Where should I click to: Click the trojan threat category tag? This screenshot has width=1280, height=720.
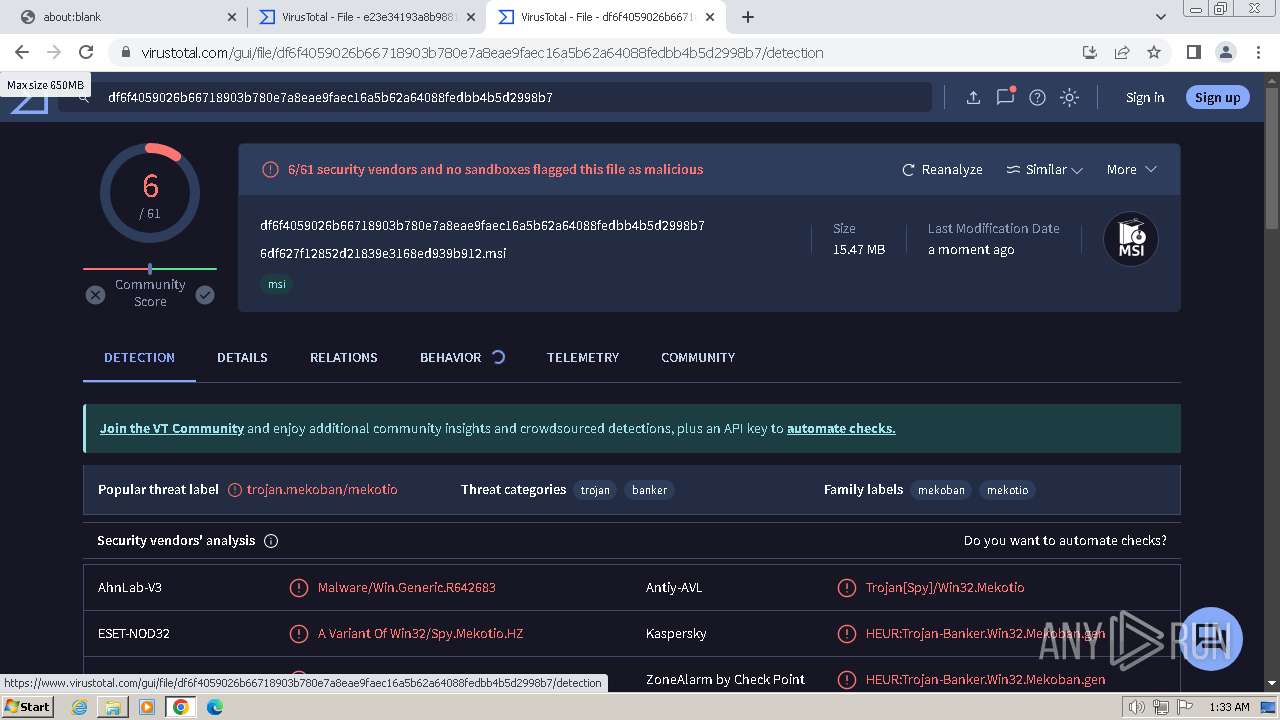click(595, 490)
